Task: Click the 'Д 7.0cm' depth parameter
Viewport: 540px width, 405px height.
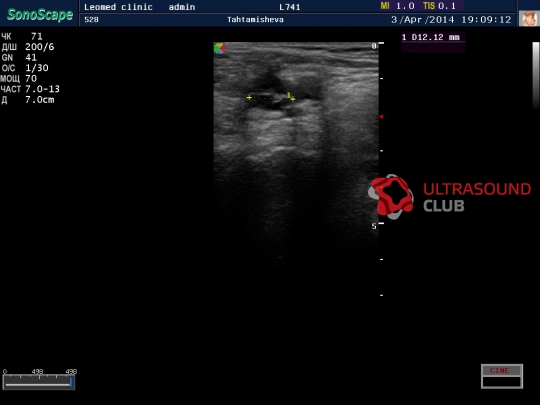Action: pos(28,100)
